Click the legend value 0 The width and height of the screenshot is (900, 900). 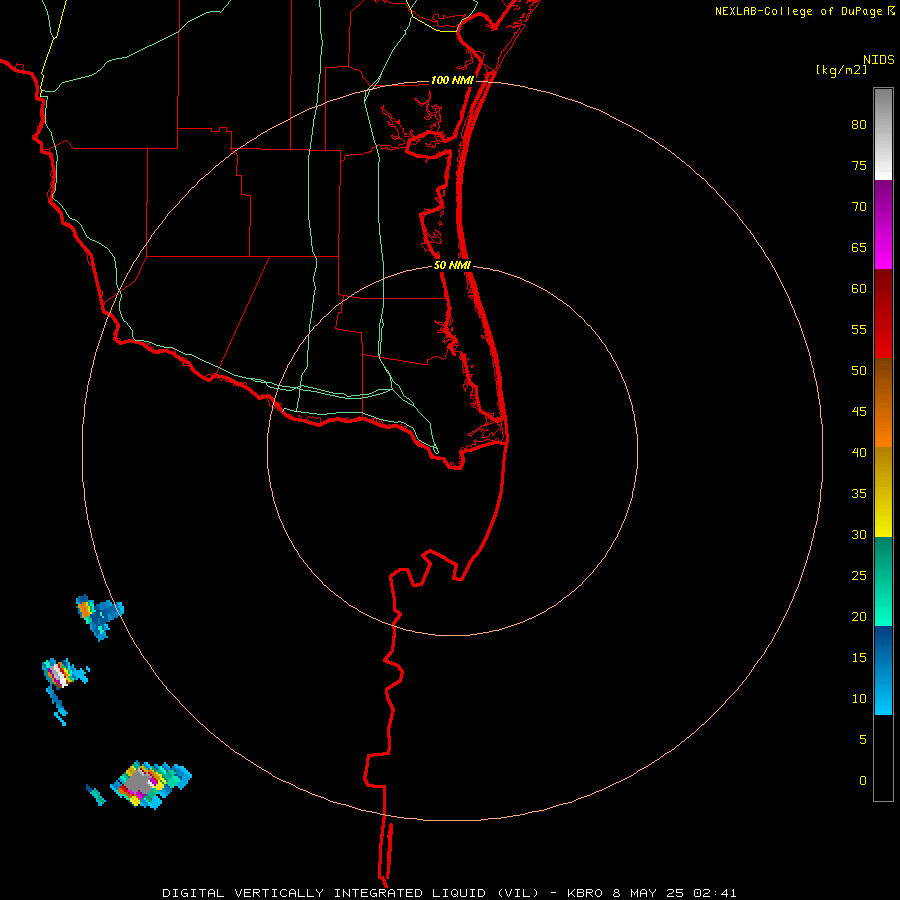click(x=863, y=781)
